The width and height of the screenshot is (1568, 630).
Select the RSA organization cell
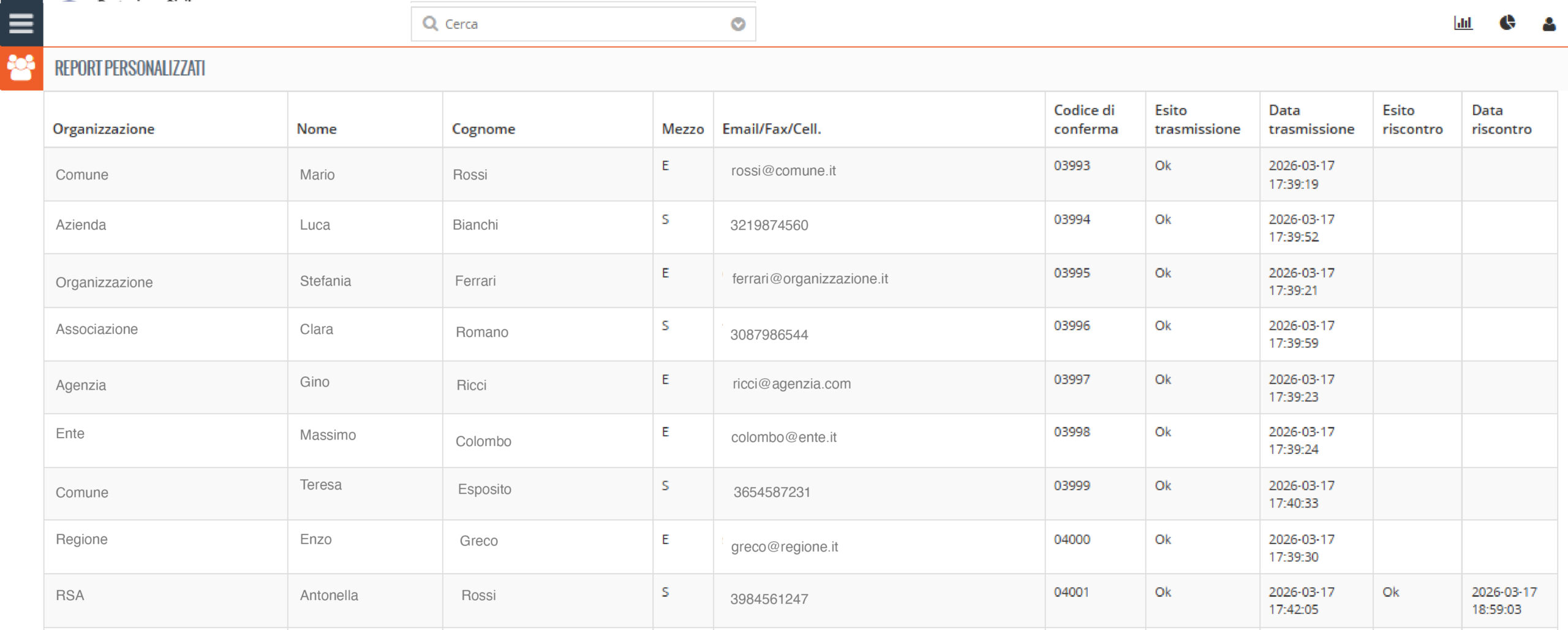70,596
